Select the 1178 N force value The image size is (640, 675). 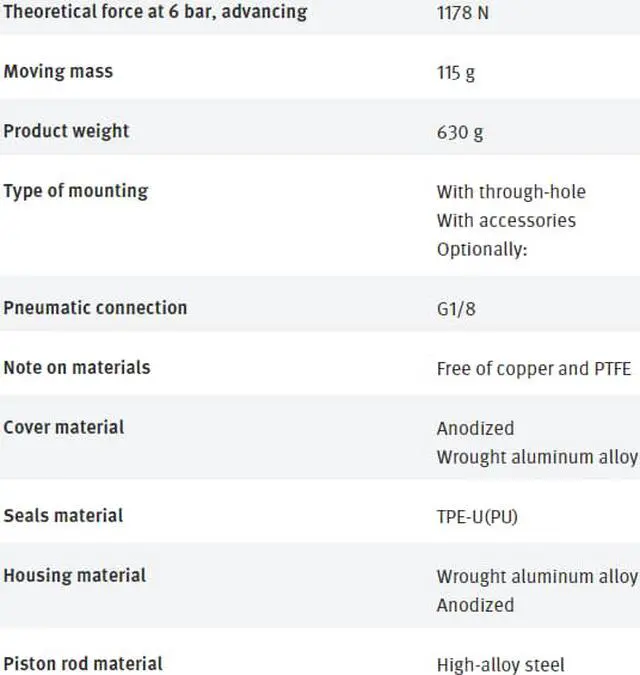click(463, 12)
